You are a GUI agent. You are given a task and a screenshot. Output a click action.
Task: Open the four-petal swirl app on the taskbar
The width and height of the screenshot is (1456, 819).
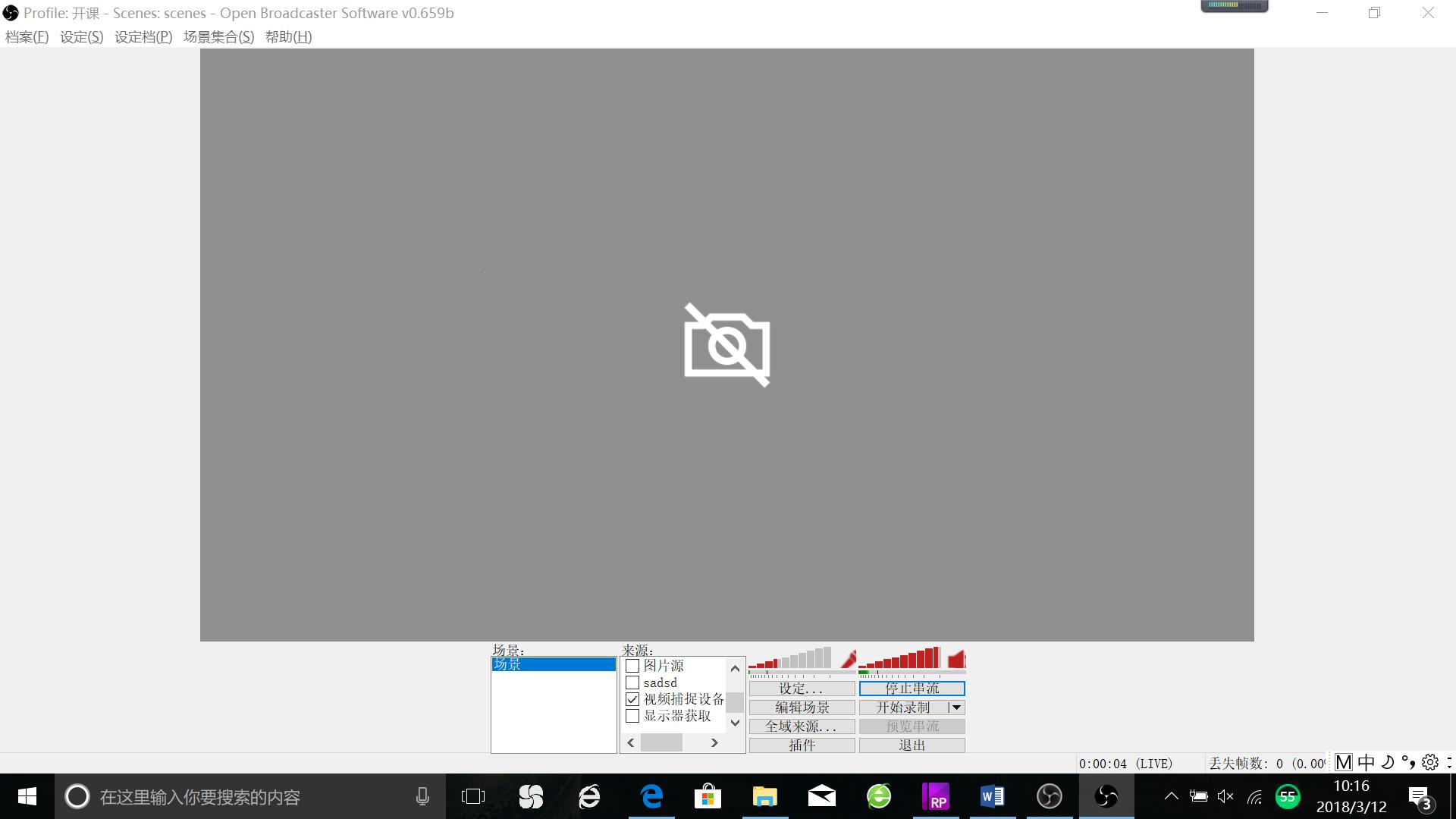pyautogui.click(x=531, y=796)
